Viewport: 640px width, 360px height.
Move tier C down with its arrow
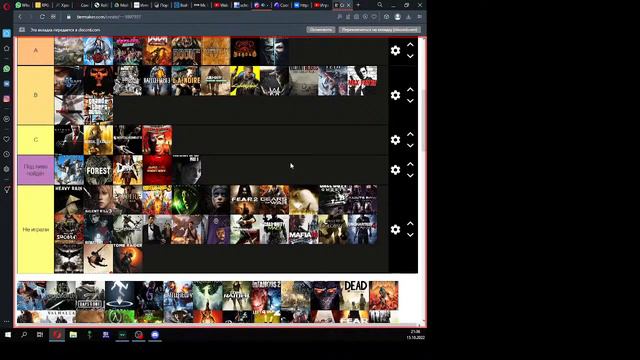coord(410,146)
